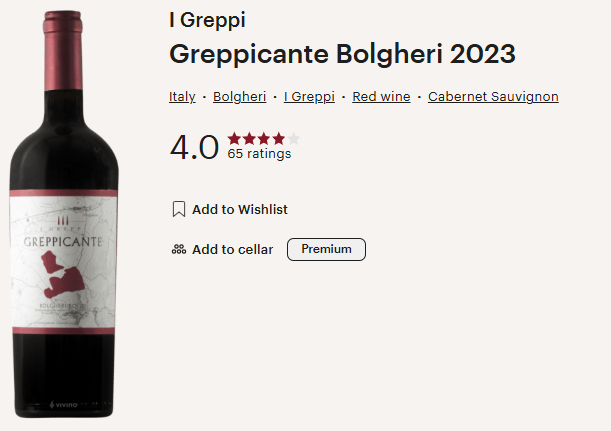Screen dimensions: 611x431
Task: Click the 4.0 average rating score
Action: click(194, 147)
